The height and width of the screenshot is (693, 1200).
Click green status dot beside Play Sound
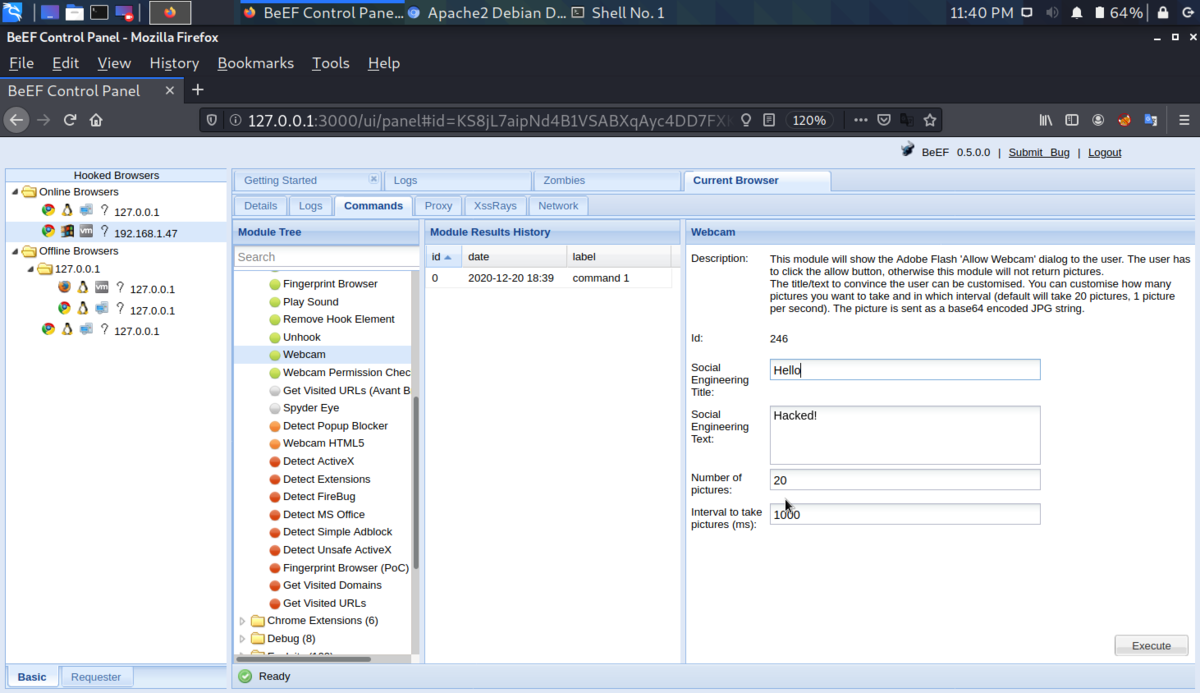pos(275,302)
